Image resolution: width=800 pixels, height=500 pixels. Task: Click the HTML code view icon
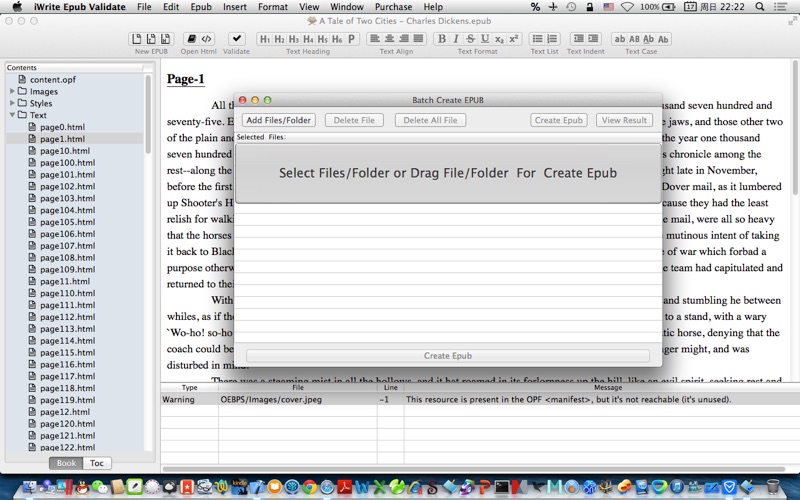206,39
